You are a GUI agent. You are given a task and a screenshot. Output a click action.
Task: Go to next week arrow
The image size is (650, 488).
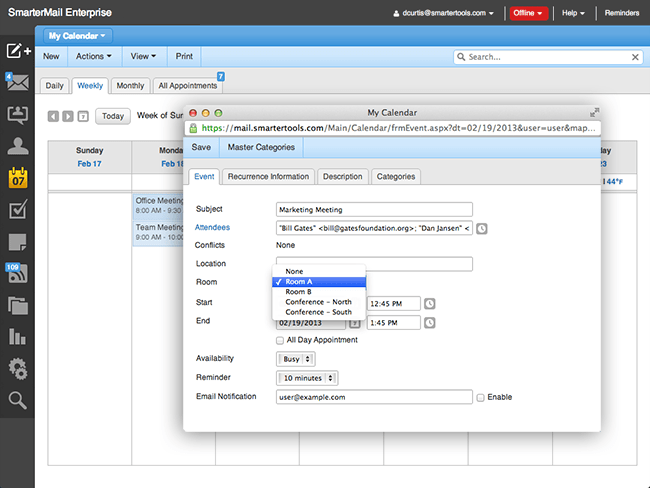(x=68, y=116)
